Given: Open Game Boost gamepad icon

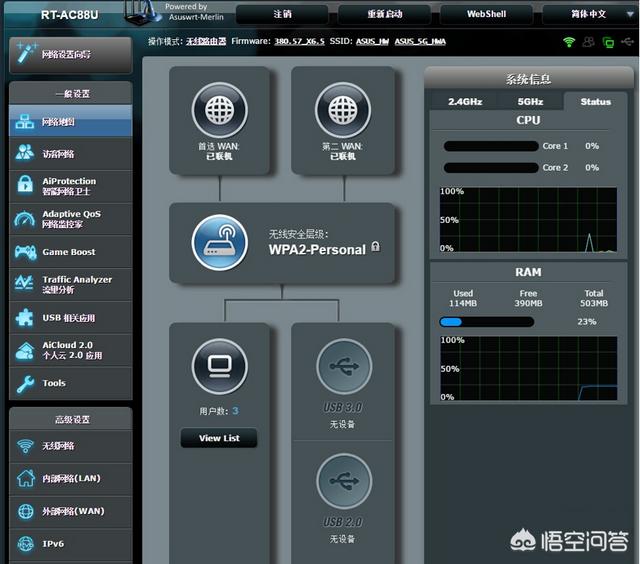Looking at the screenshot, I should coord(25,252).
